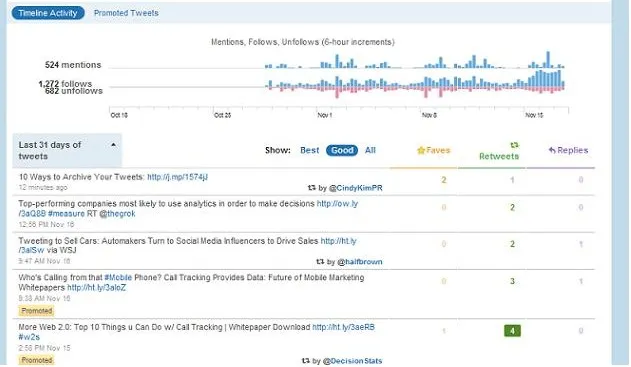
Task: Click retweet icon beside @DecisionStats
Action: (x=306, y=361)
